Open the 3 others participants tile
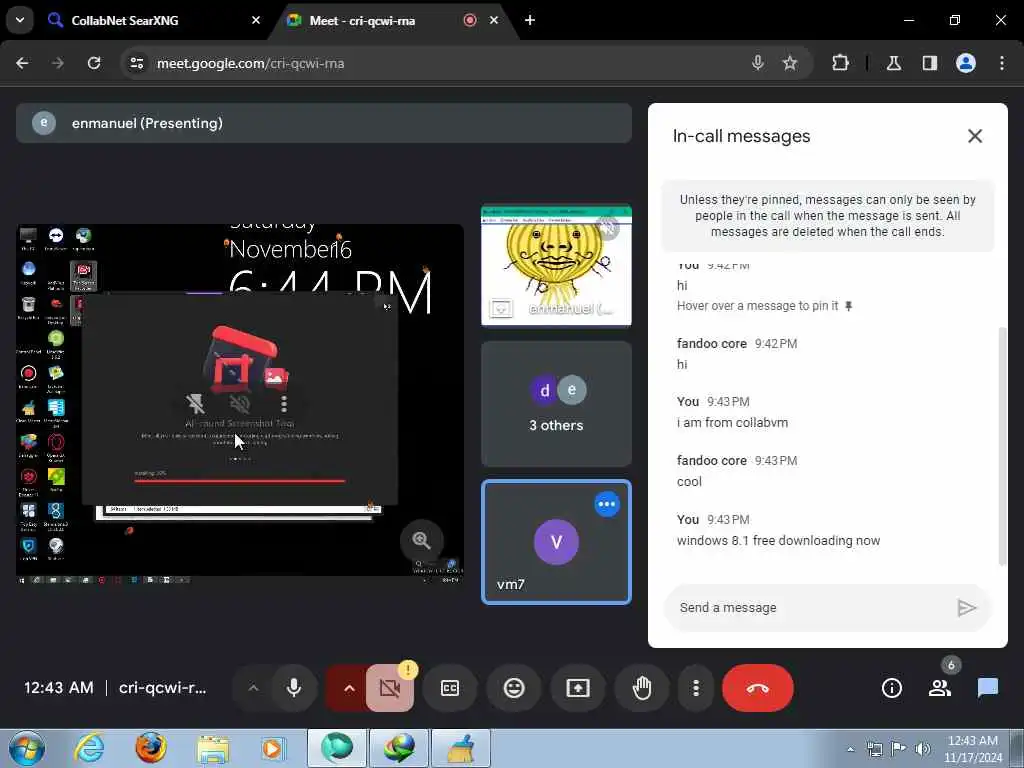 point(556,404)
